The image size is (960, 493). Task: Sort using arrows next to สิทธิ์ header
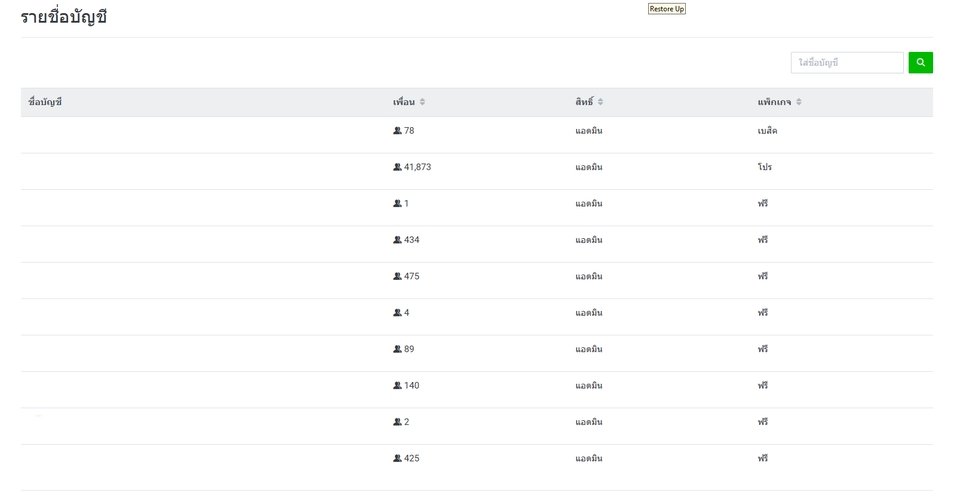(x=601, y=102)
